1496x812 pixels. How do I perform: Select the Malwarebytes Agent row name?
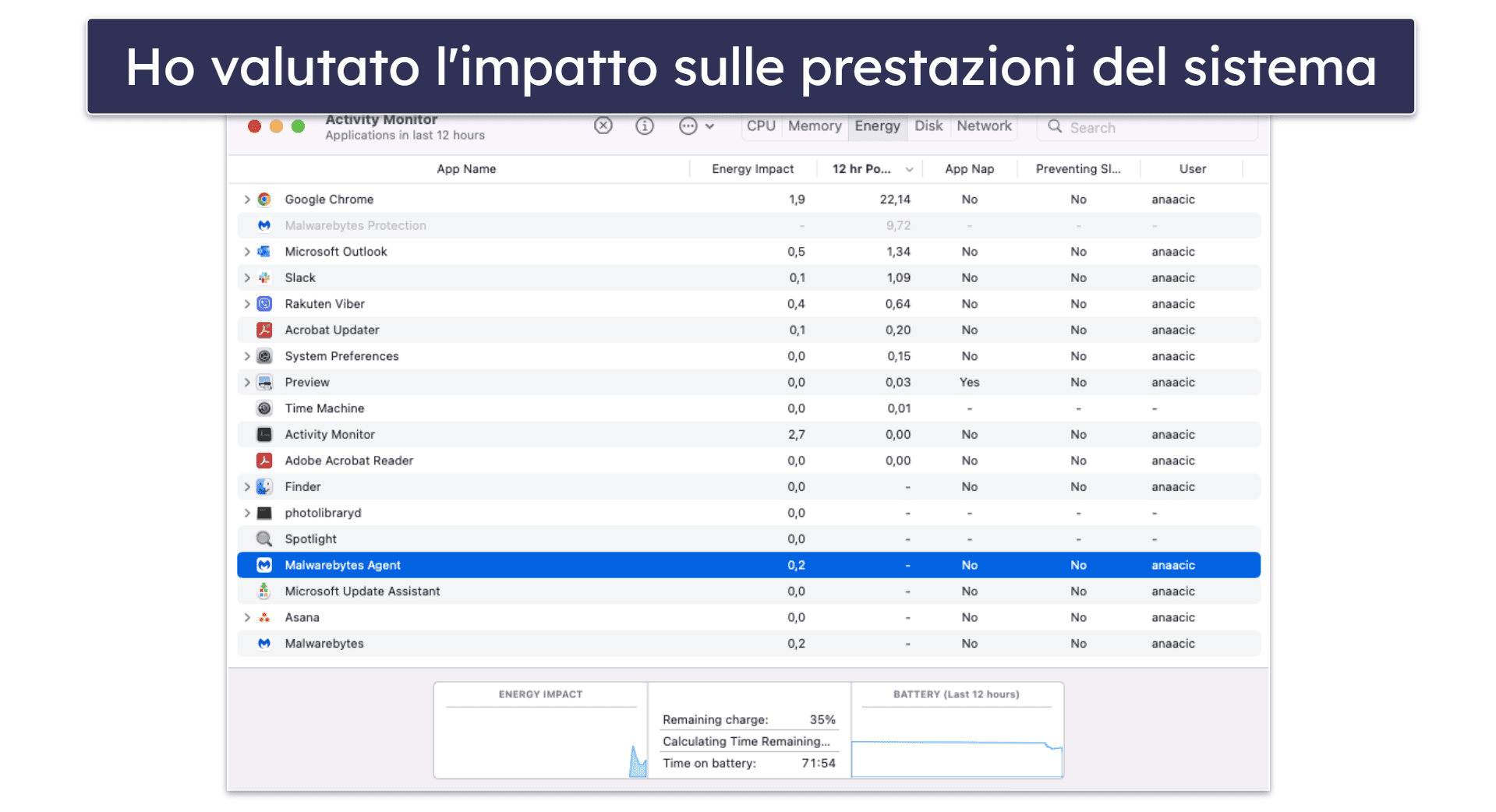tap(342, 565)
